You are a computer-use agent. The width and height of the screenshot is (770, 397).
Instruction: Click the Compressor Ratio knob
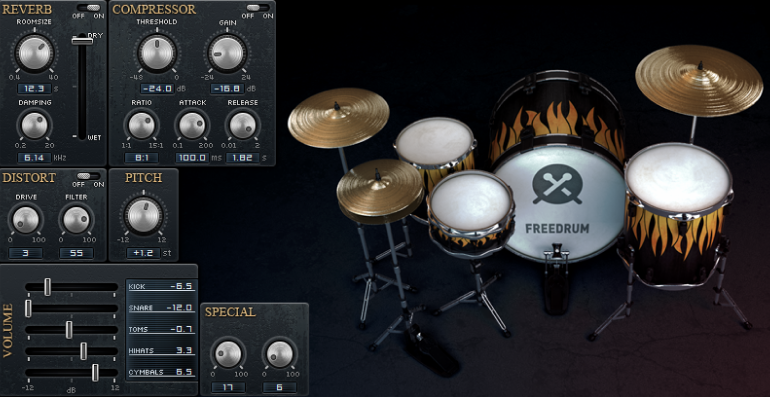(141, 125)
